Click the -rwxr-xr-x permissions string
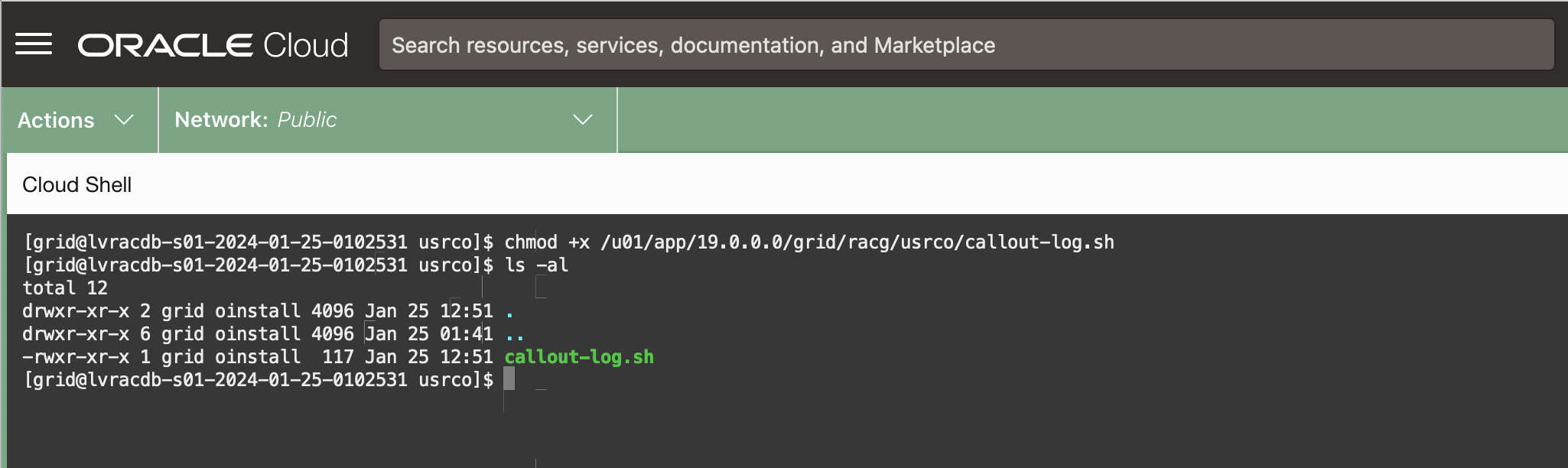The height and width of the screenshot is (468, 1568). point(76,357)
